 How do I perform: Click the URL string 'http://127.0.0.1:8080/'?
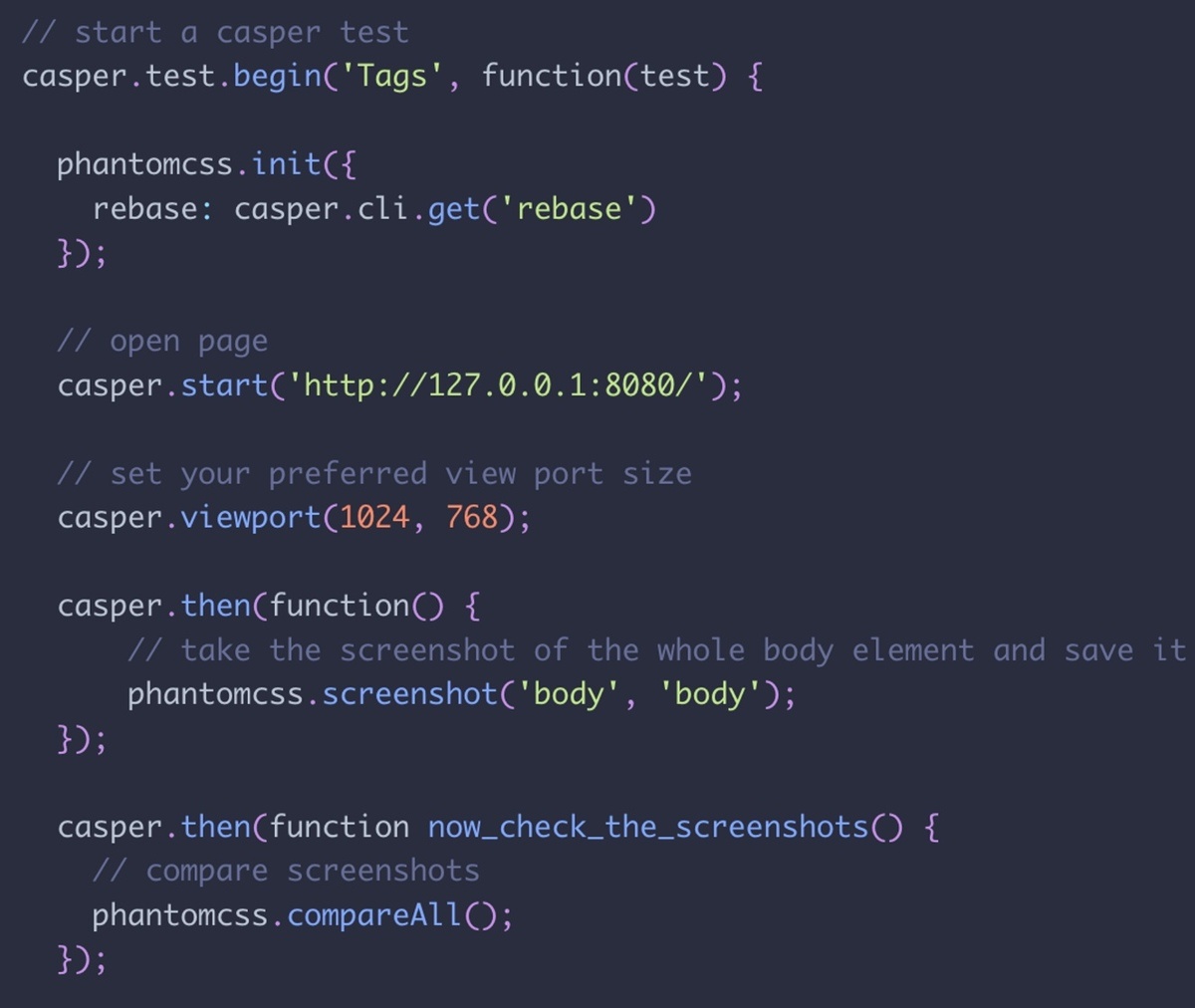tap(498, 385)
